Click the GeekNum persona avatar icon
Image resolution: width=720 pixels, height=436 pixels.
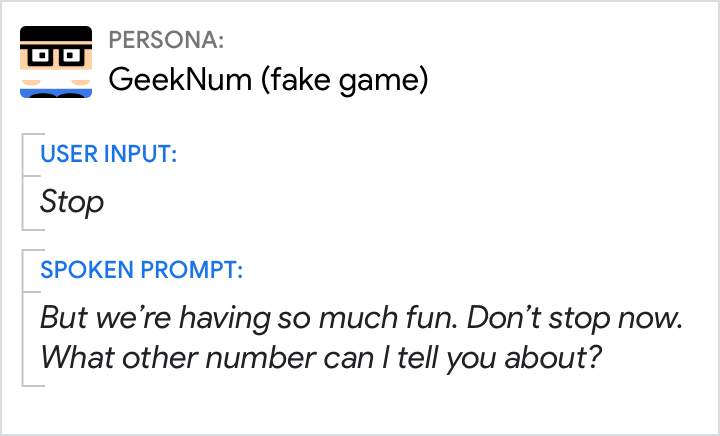pyautogui.click(x=56, y=62)
